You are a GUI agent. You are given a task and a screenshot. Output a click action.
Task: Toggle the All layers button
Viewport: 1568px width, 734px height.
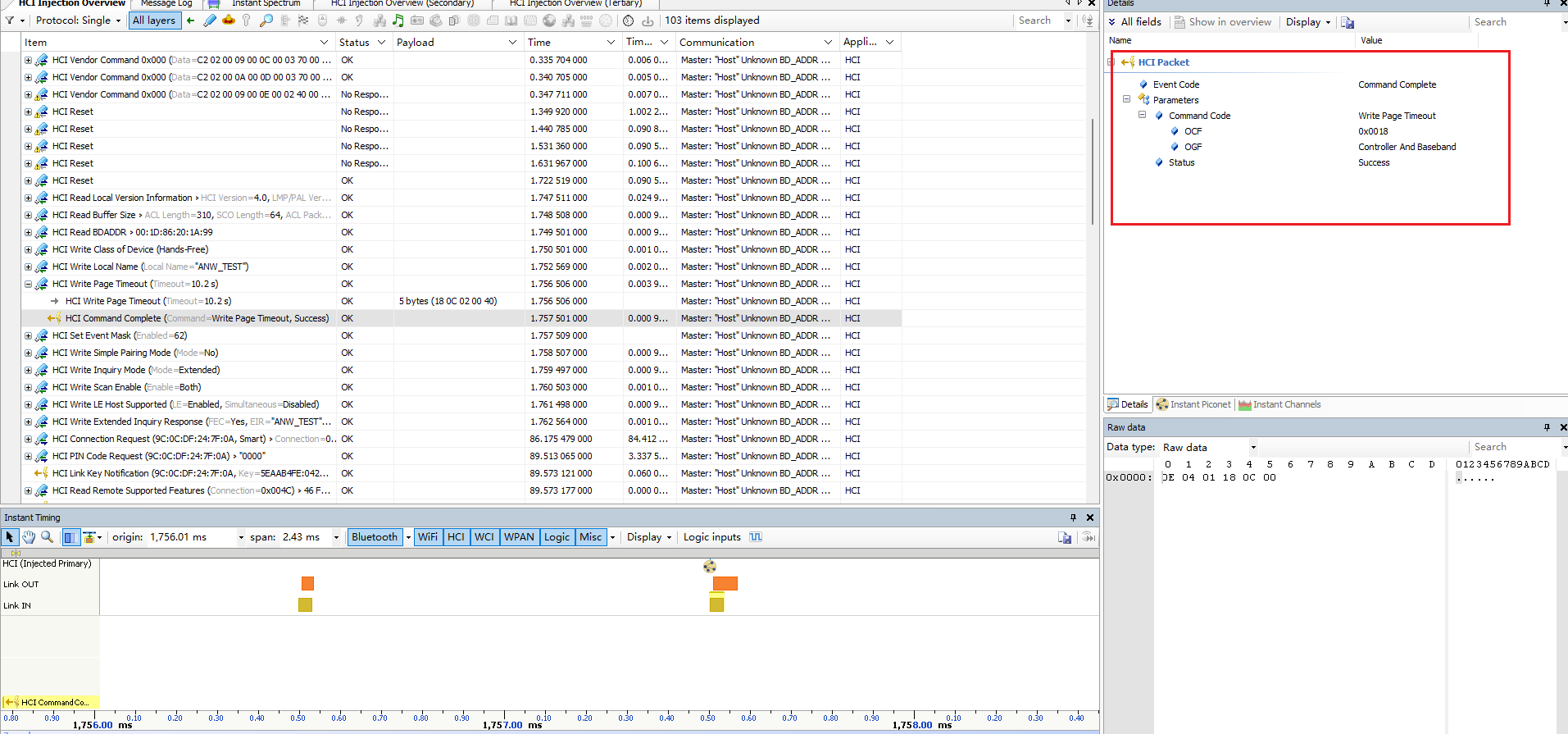pos(154,21)
